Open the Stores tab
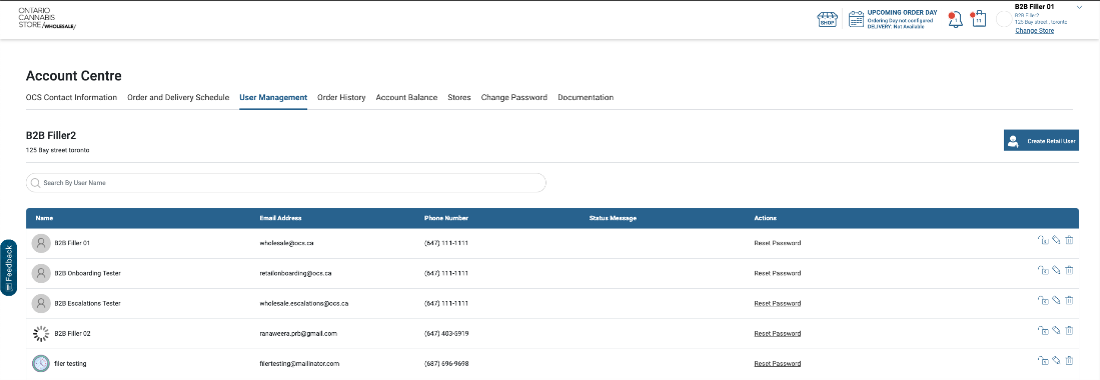This screenshot has height=380, width=1100. [x=459, y=97]
